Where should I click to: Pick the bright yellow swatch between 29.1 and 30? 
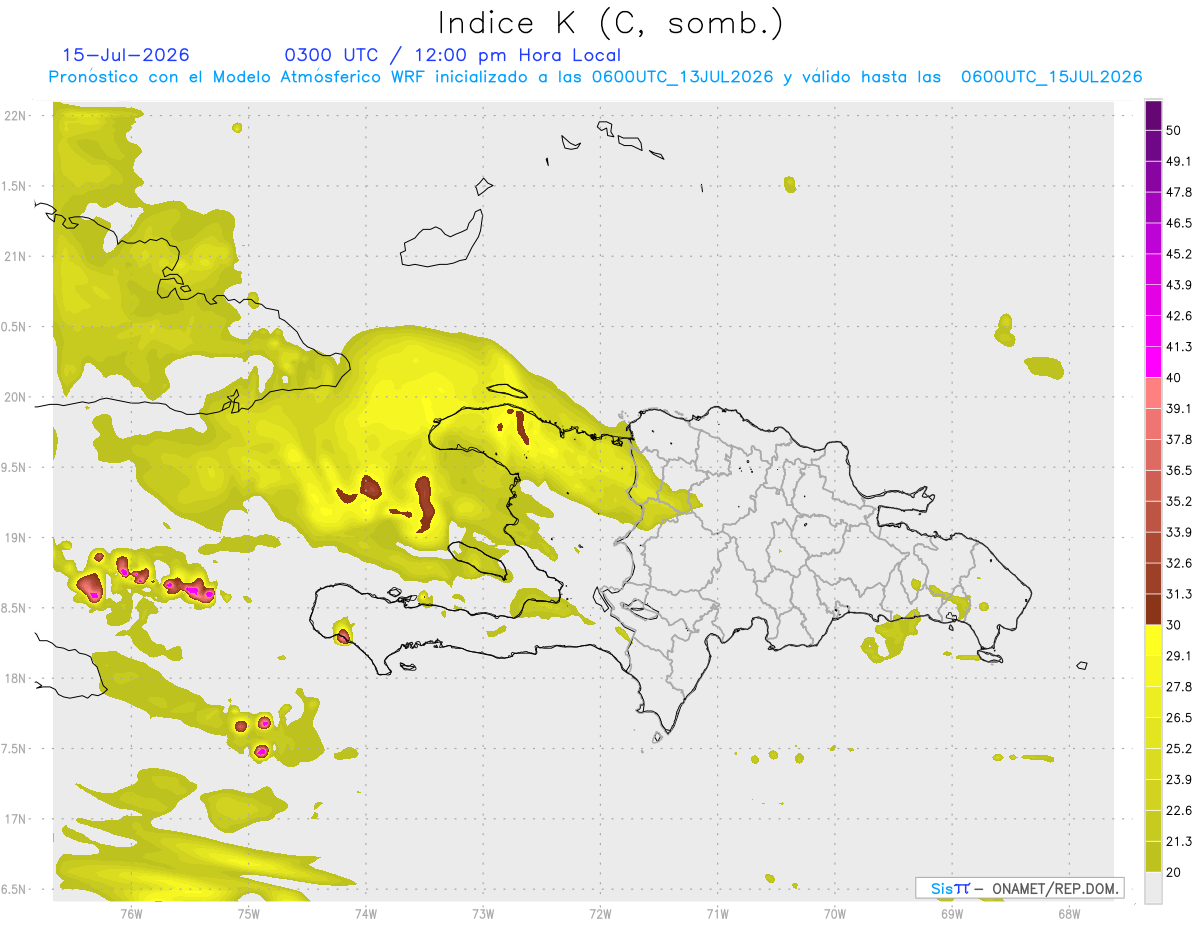click(x=1153, y=640)
